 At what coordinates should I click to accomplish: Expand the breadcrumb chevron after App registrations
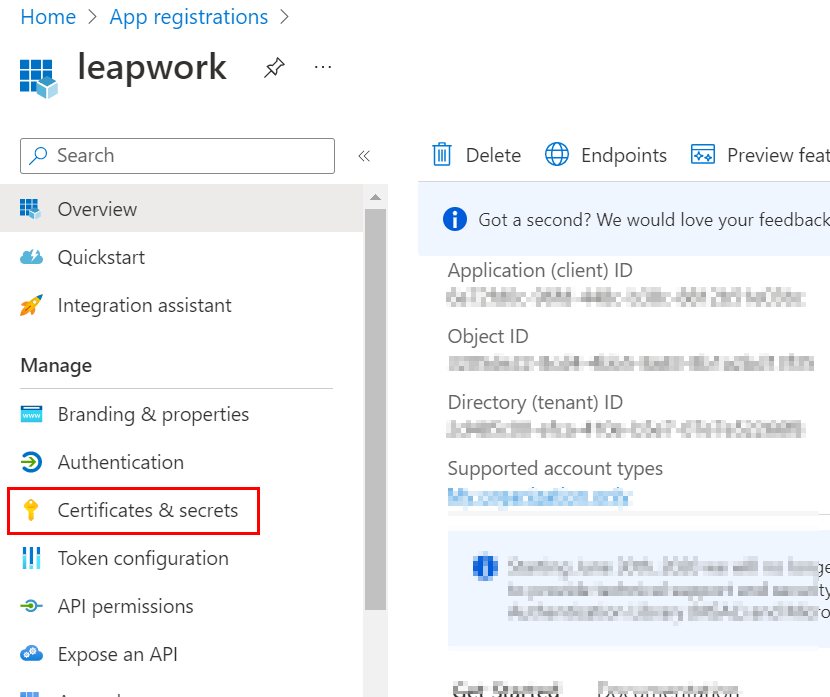[x=285, y=17]
